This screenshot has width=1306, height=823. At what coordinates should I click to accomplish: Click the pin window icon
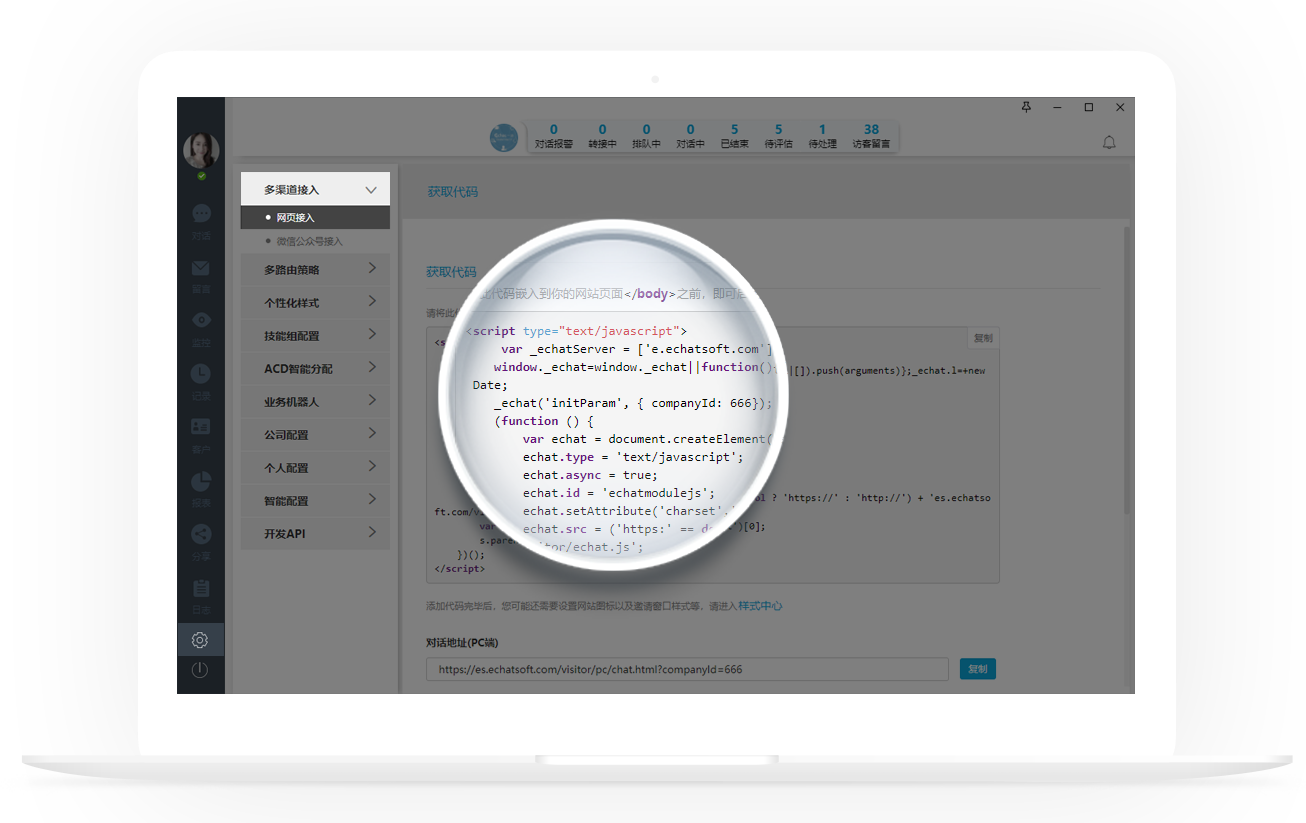[x=1026, y=107]
